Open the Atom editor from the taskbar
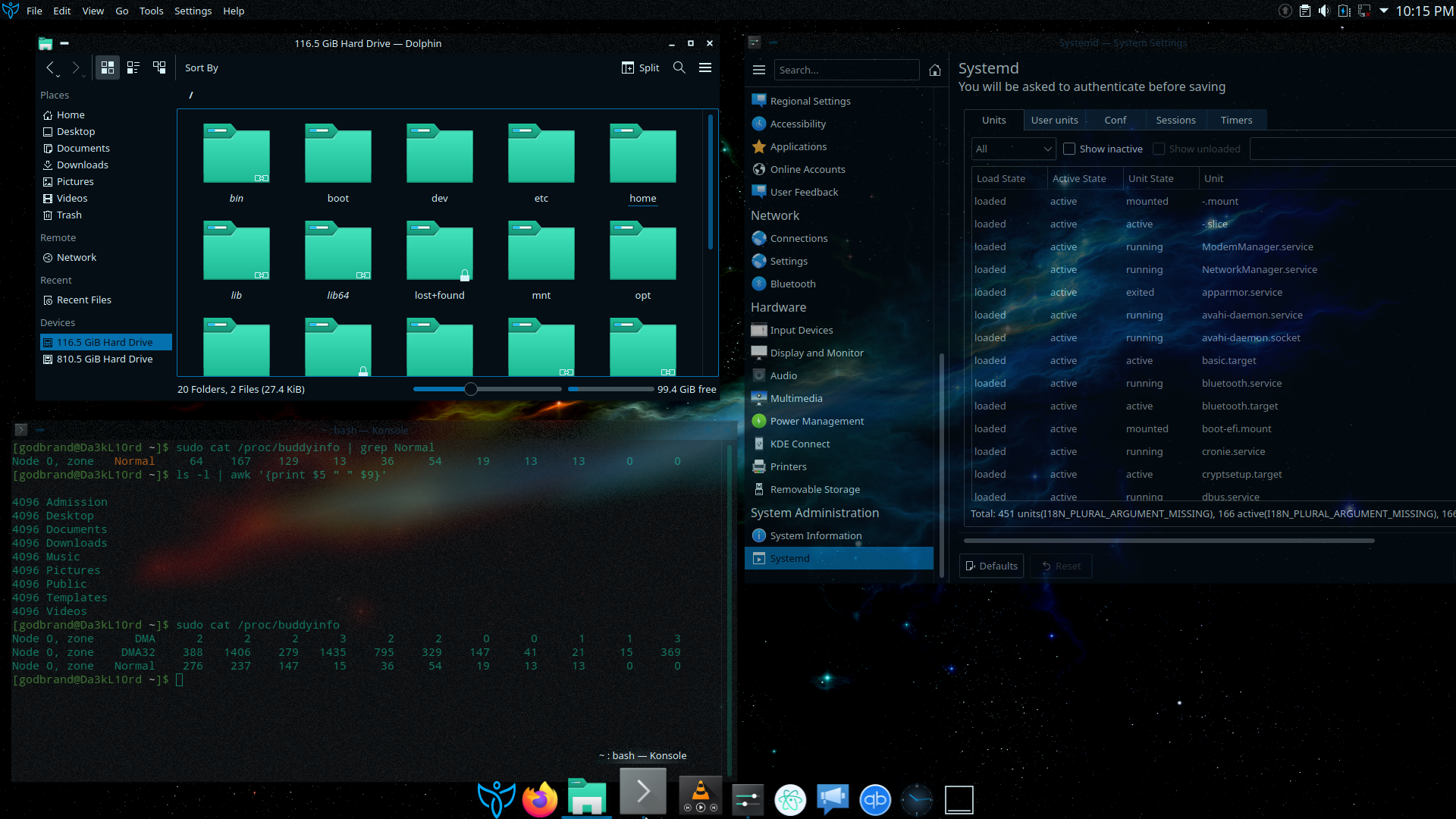This screenshot has width=1456, height=819. click(790, 799)
